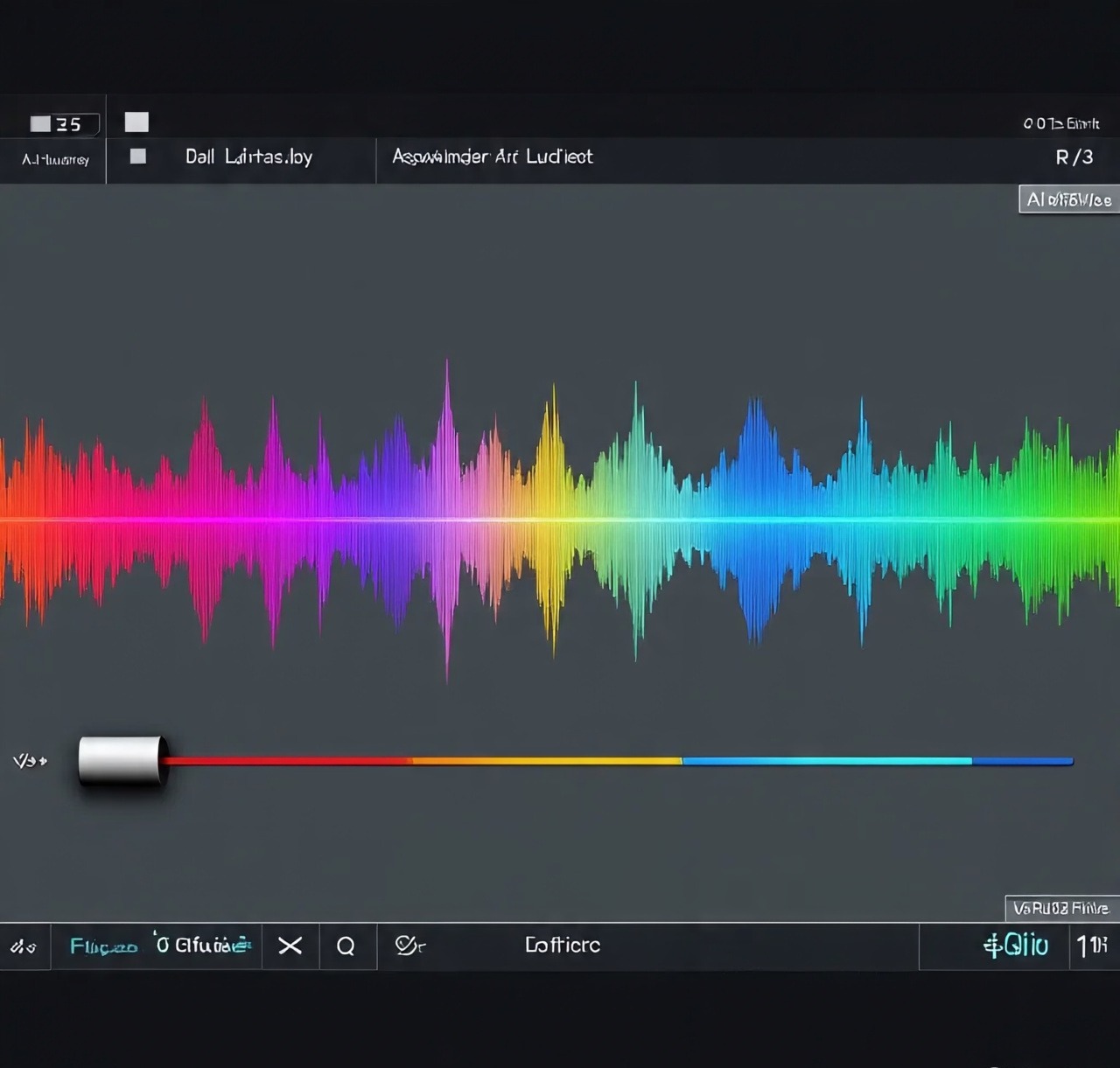Select the Dall Lairtas.by tab
This screenshot has width=1120, height=1068.
click(x=248, y=157)
